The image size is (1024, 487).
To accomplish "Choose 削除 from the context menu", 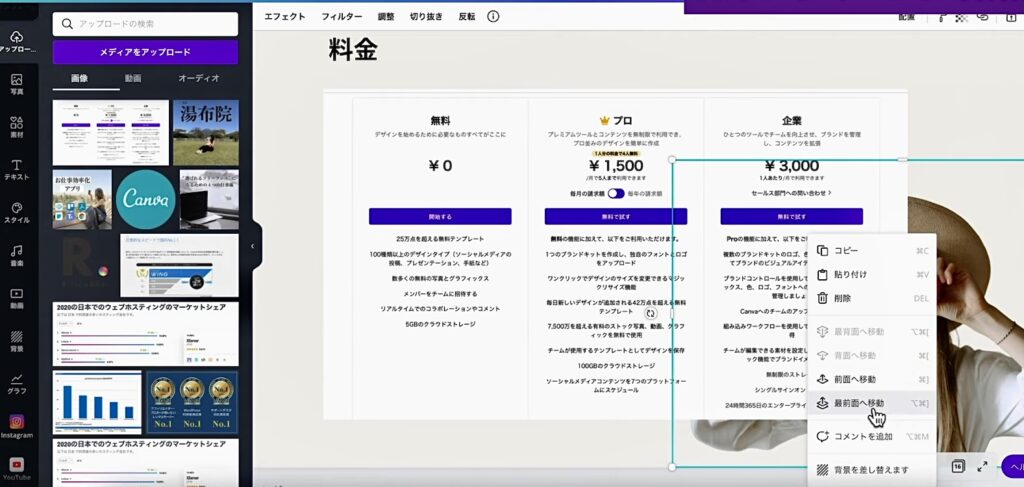I will (872, 298).
